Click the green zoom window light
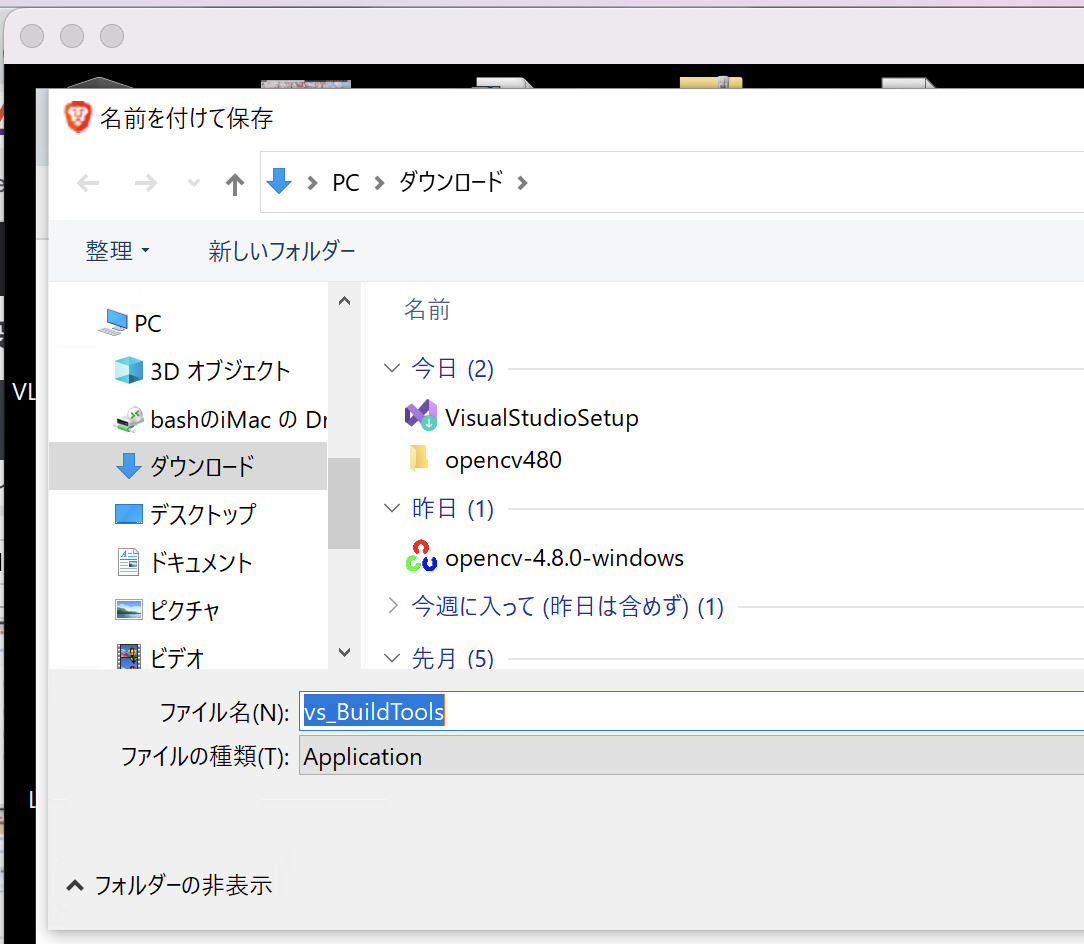This screenshot has height=944, width=1084. (112, 36)
